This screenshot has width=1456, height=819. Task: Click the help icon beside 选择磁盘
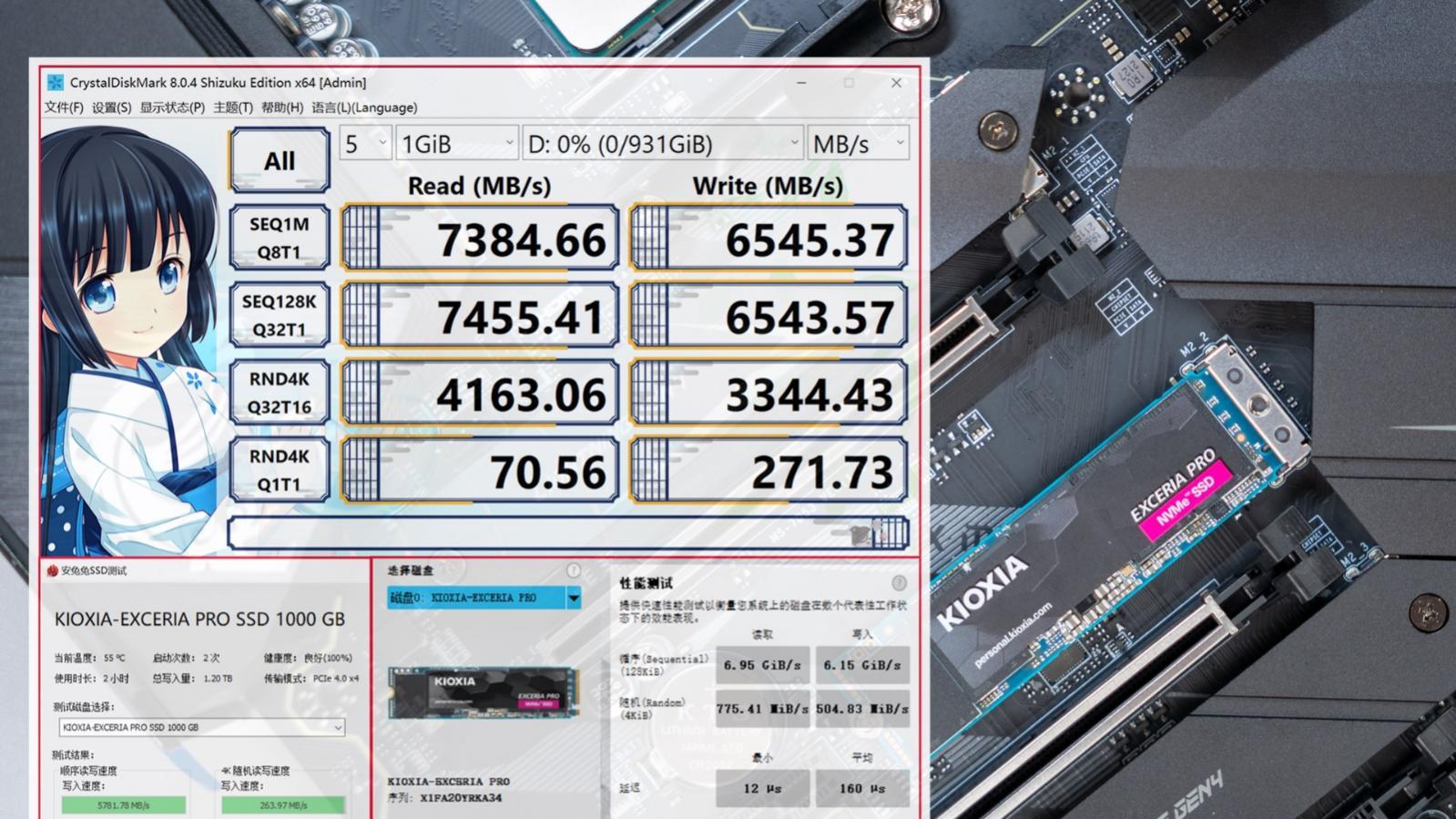click(574, 570)
